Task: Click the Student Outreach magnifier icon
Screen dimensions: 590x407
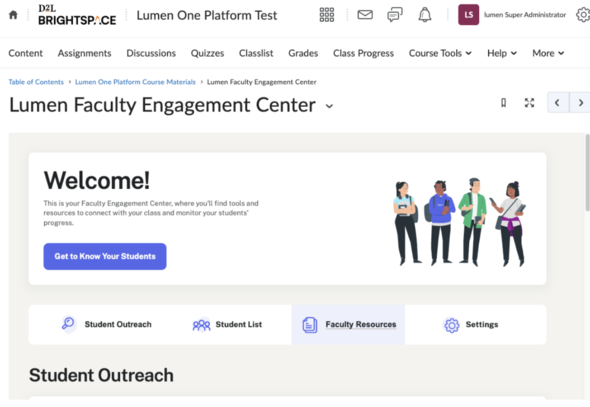Action: click(x=68, y=324)
